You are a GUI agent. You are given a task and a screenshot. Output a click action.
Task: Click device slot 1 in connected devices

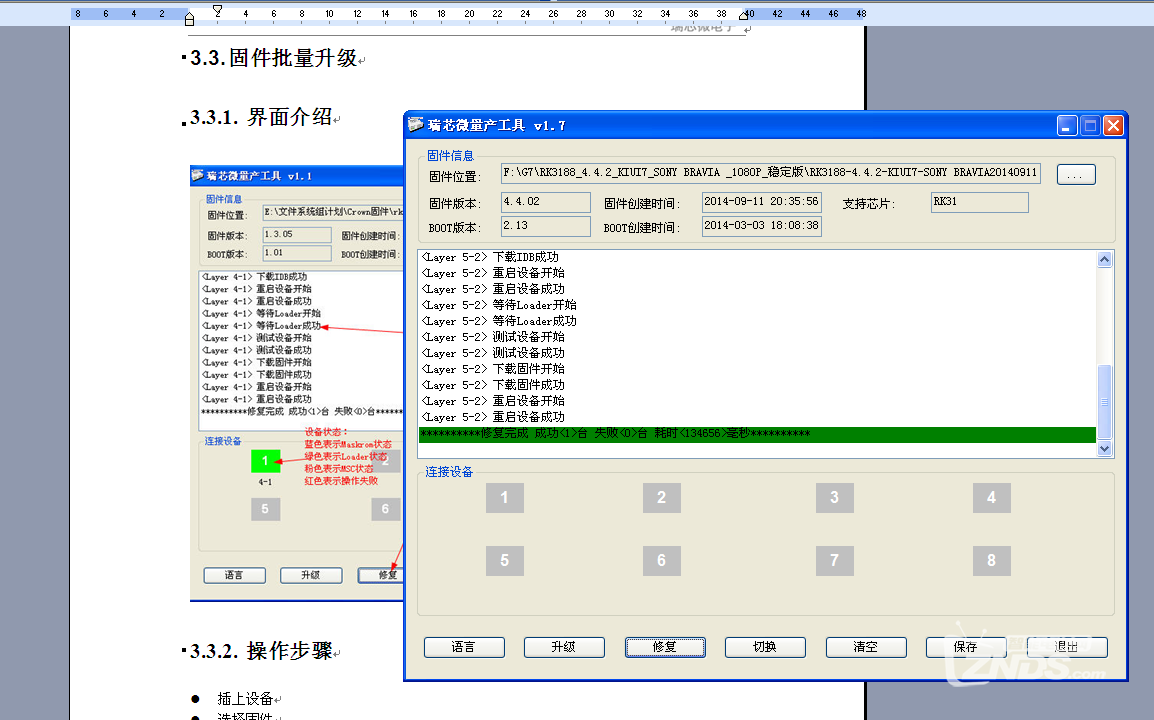(505, 498)
